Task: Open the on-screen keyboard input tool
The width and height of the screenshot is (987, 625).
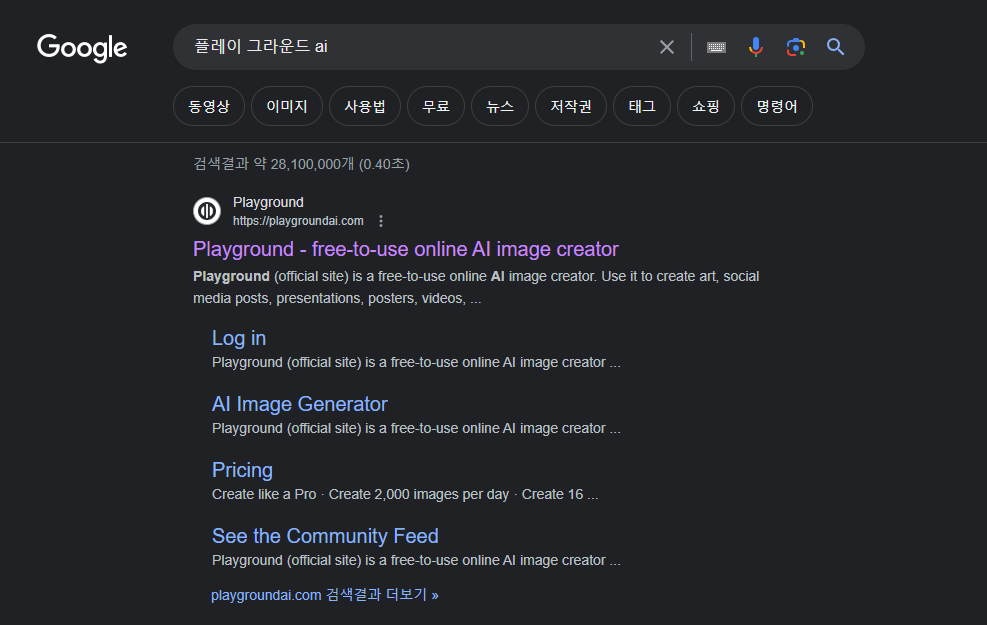Action: point(716,47)
